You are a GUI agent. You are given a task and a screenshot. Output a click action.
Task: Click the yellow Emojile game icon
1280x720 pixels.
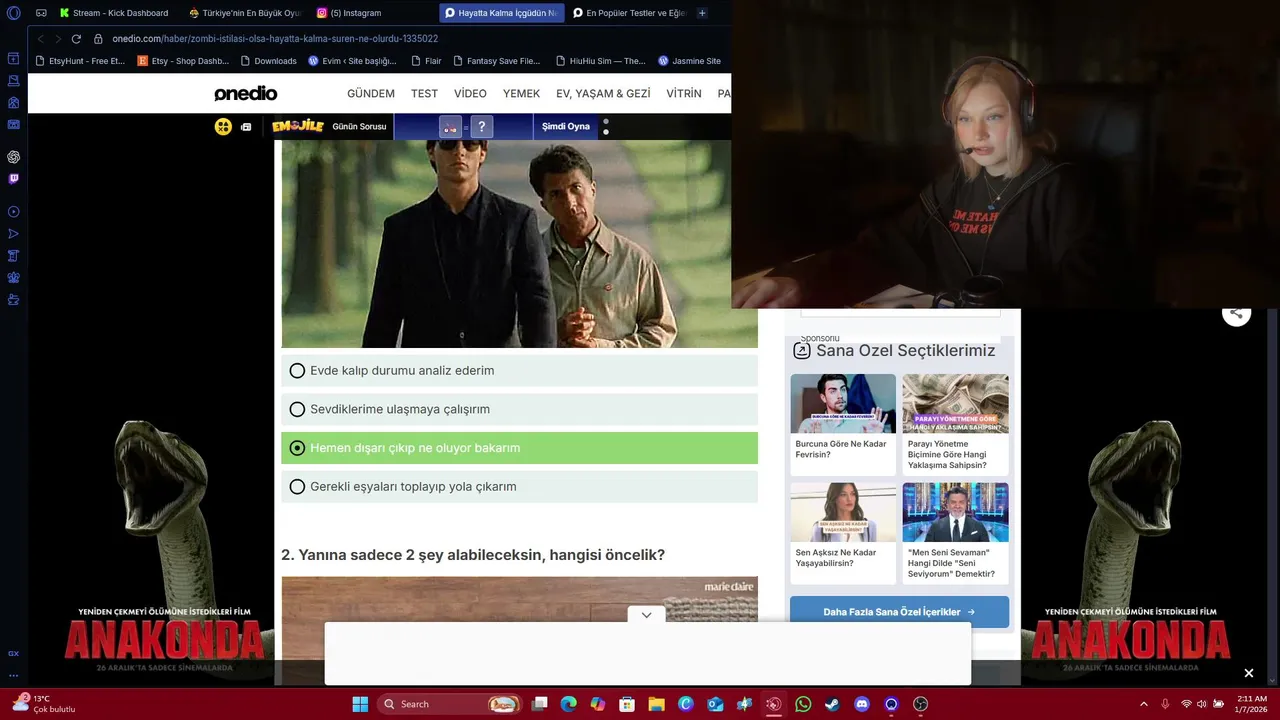coord(223,126)
